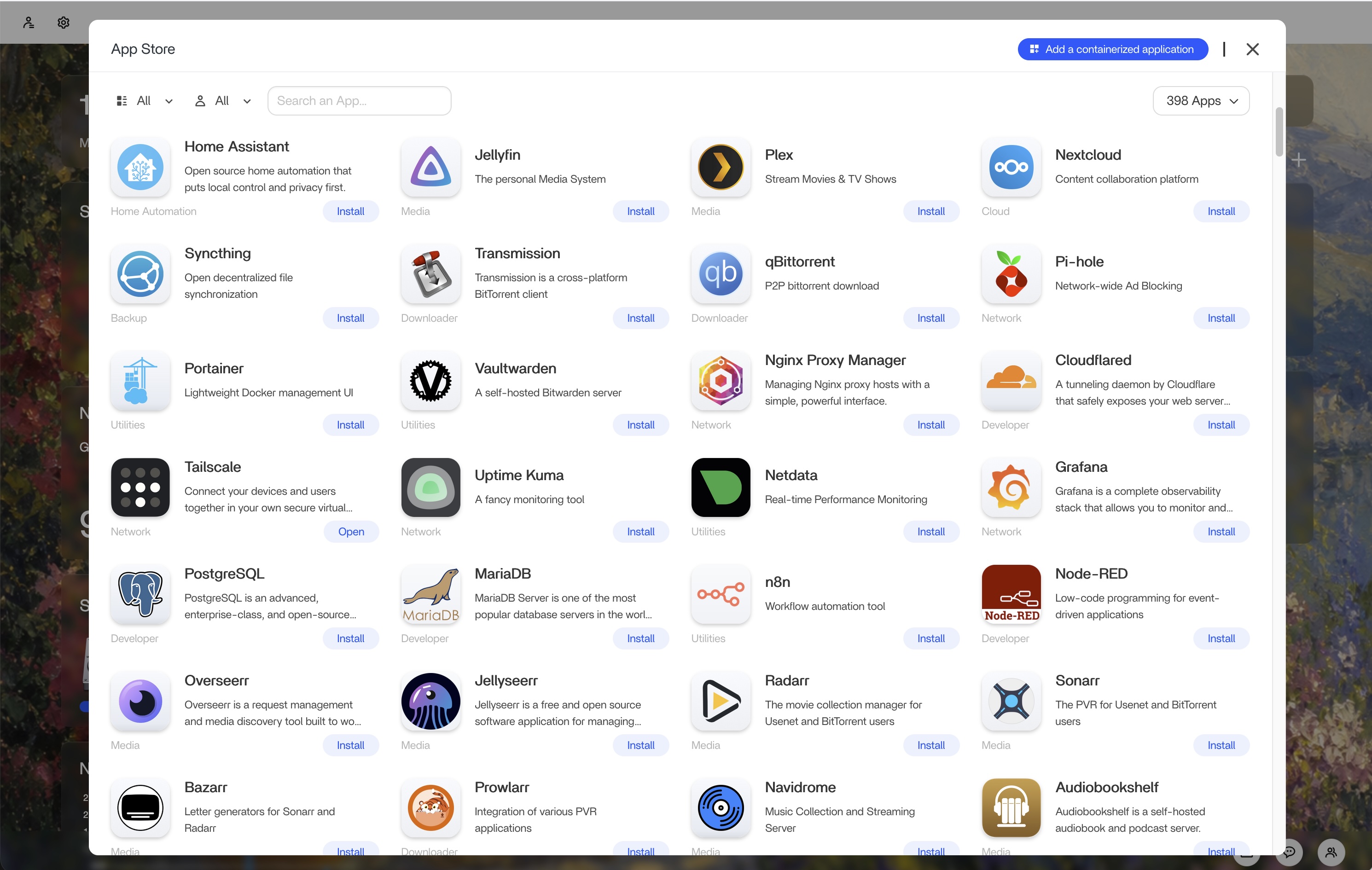Install Grafana
1372x870 pixels.
coord(1221,532)
